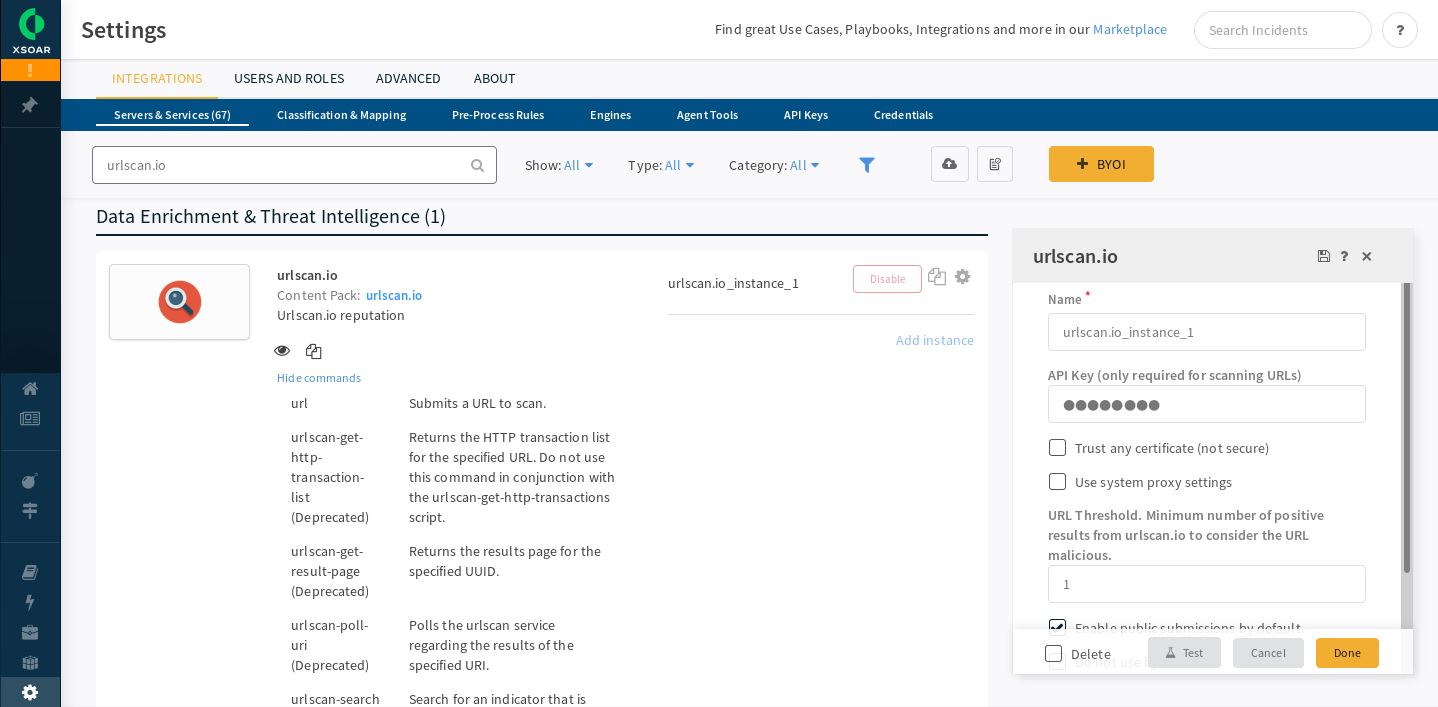Click the urlscan-search command name
Screen dimensions: 1438x707
click(x=335, y=699)
